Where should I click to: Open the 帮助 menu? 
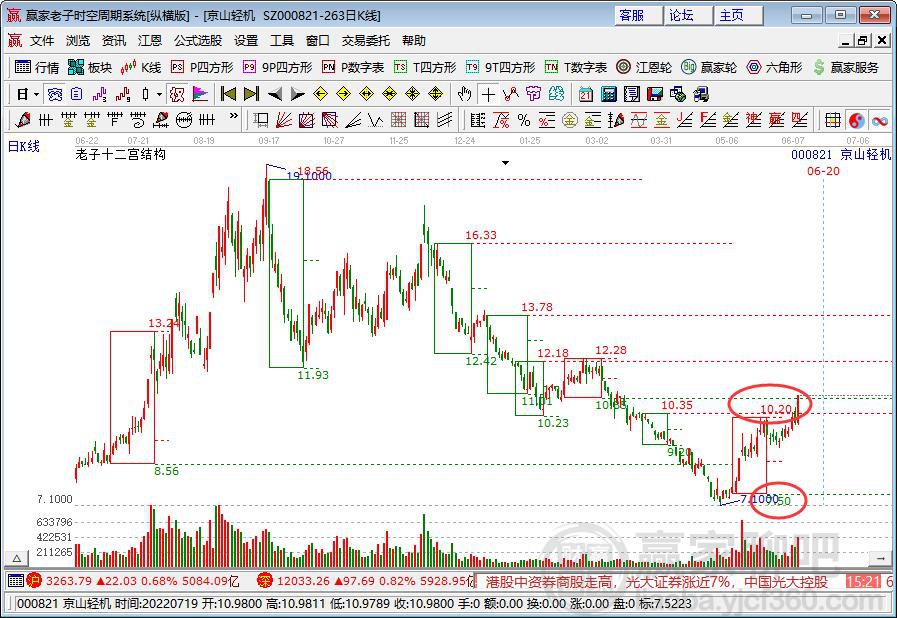pyautogui.click(x=414, y=41)
